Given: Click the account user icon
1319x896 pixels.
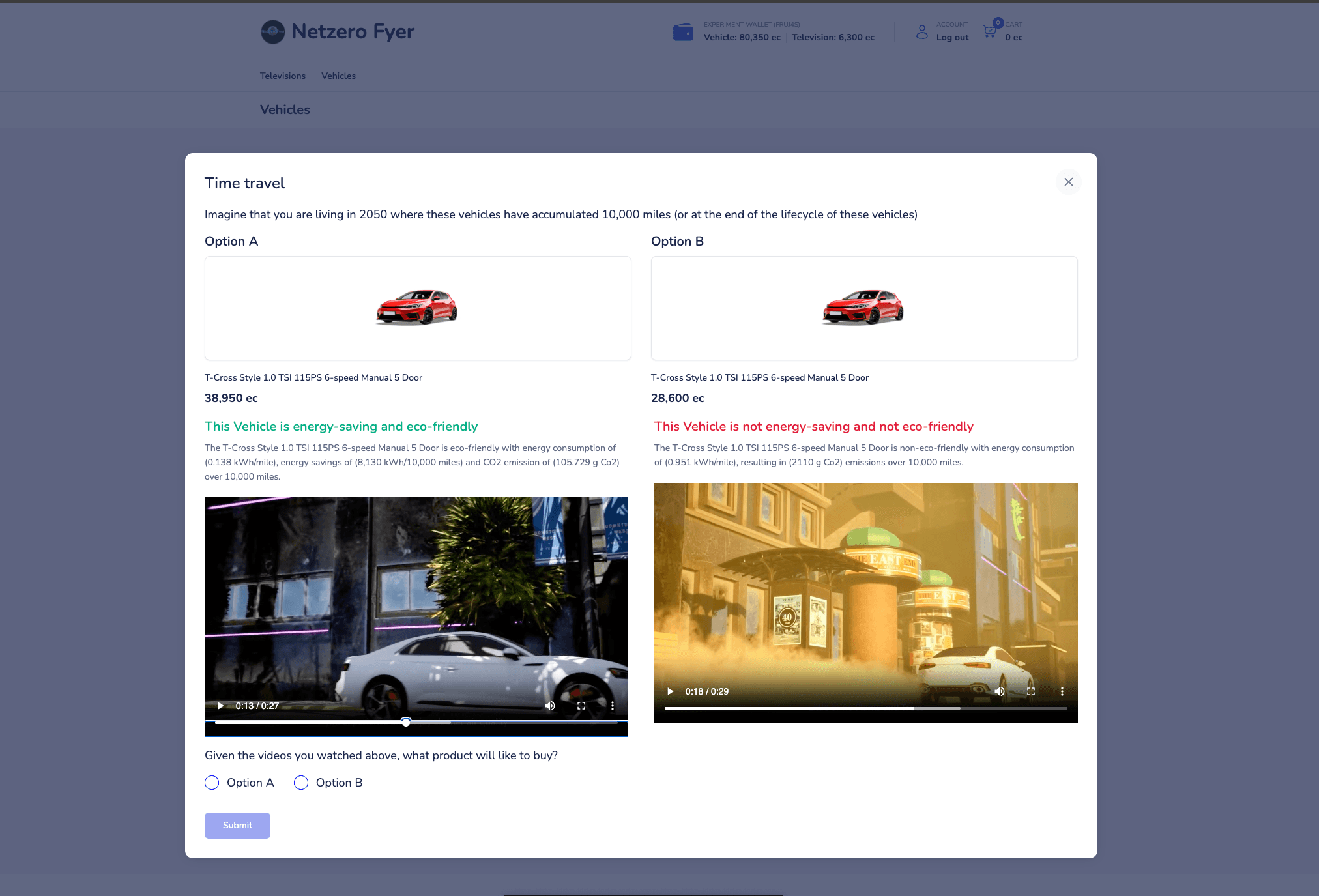Looking at the screenshot, I should click(x=921, y=31).
